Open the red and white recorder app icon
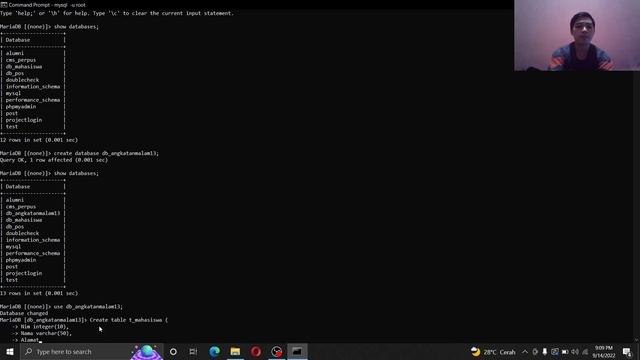 click(x=277, y=351)
